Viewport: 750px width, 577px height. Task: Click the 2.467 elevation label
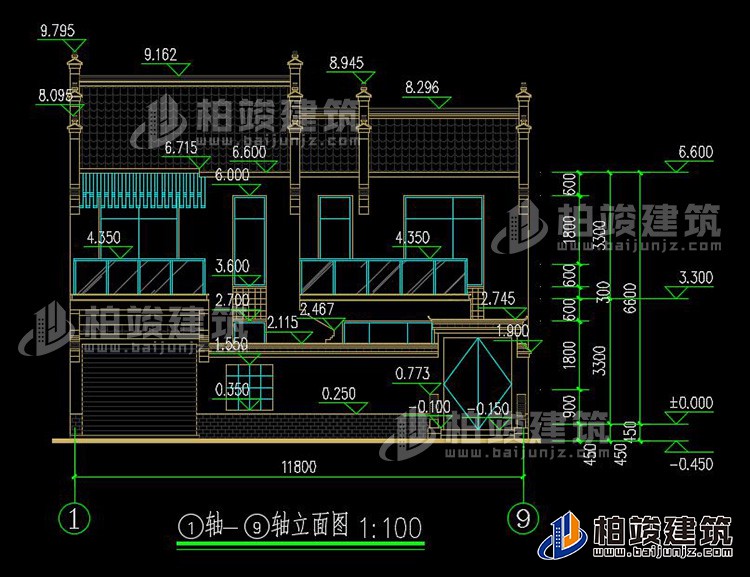tap(316, 309)
